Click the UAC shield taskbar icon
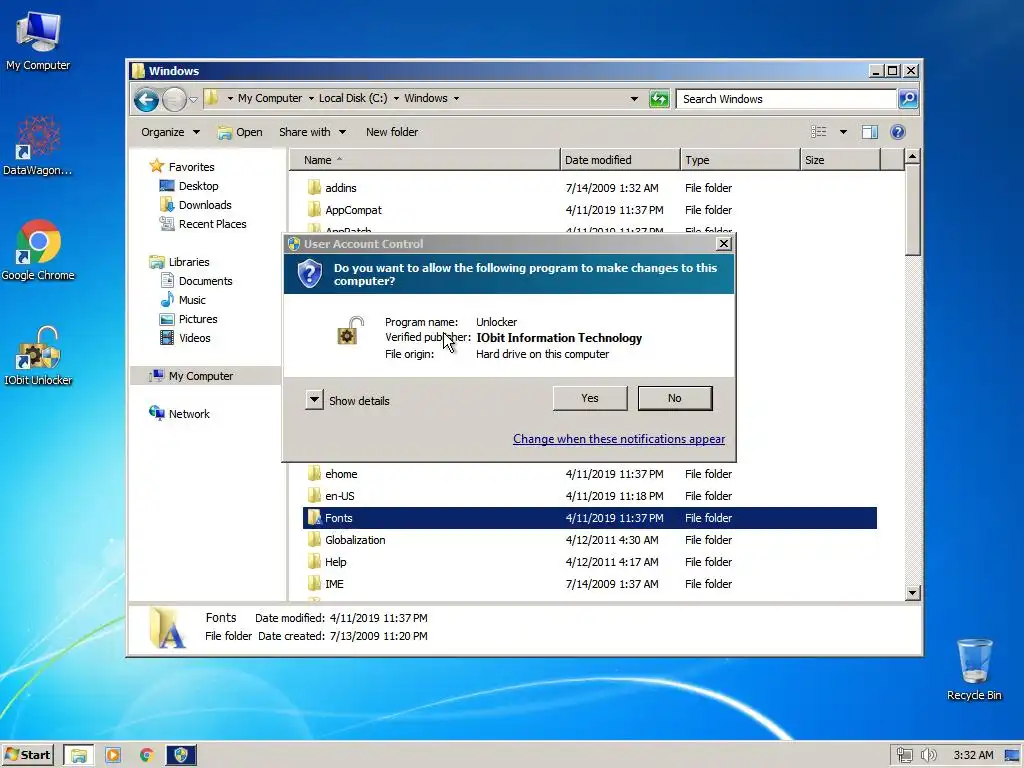 click(x=181, y=756)
